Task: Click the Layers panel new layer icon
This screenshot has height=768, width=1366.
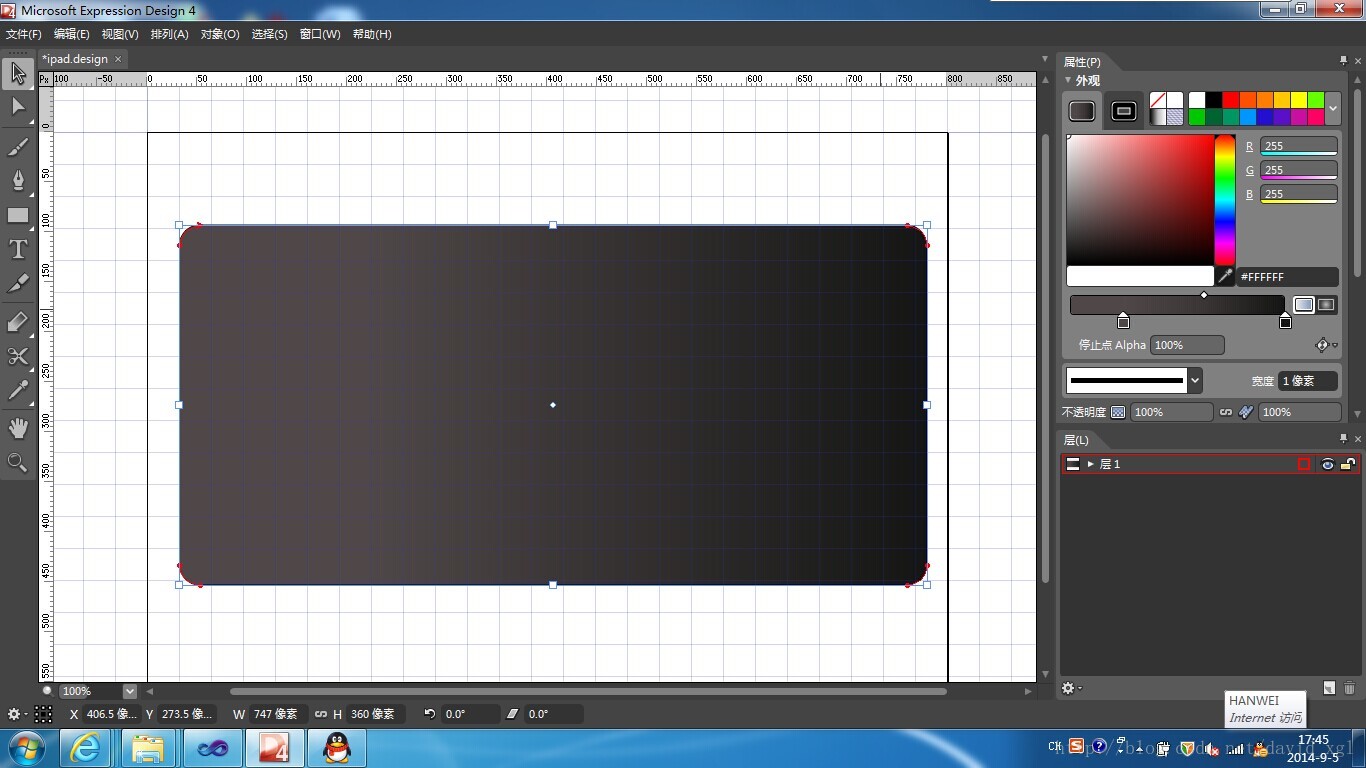Action: click(x=1329, y=688)
